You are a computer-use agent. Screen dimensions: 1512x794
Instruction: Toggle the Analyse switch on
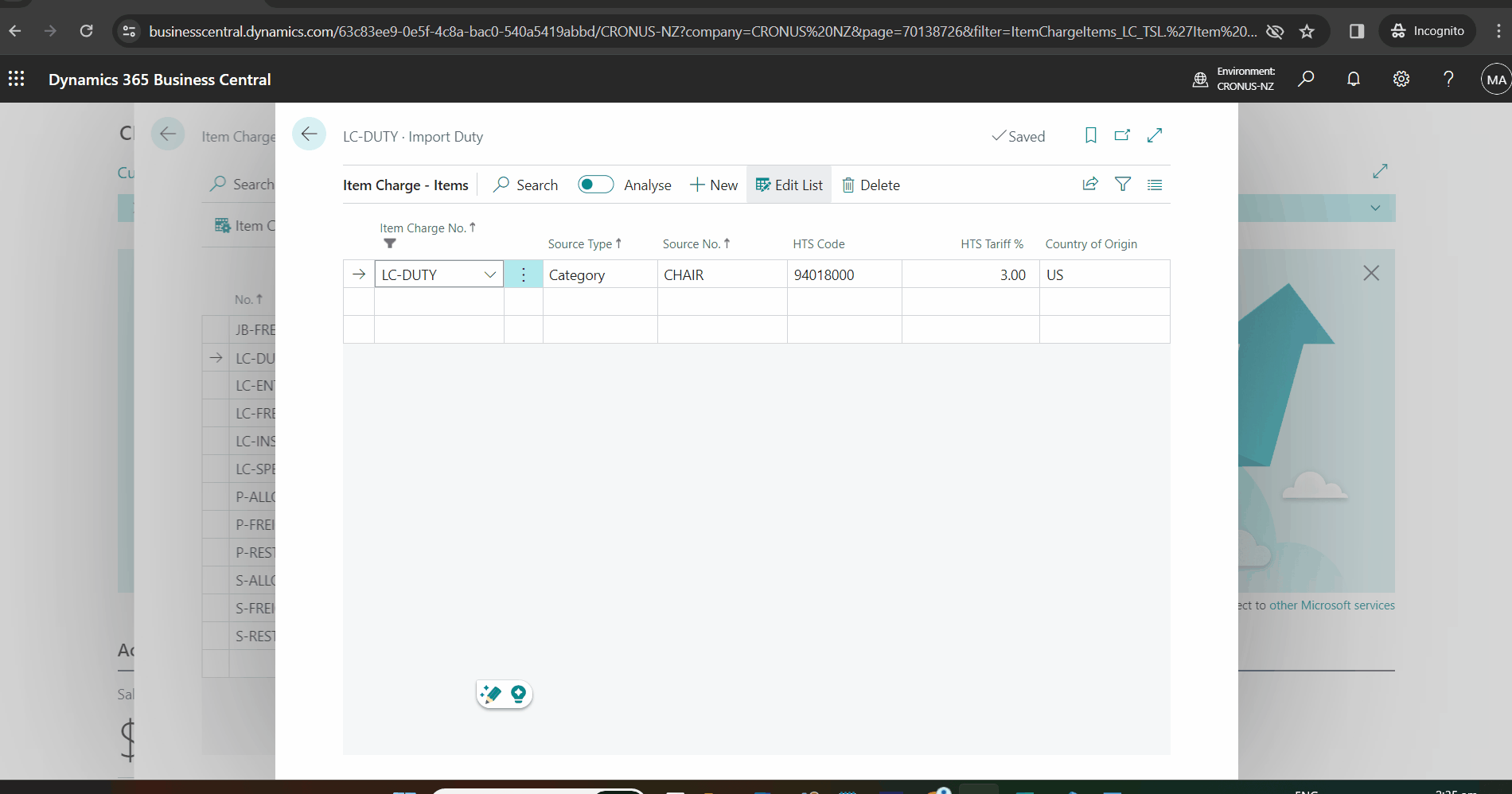click(x=595, y=184)
